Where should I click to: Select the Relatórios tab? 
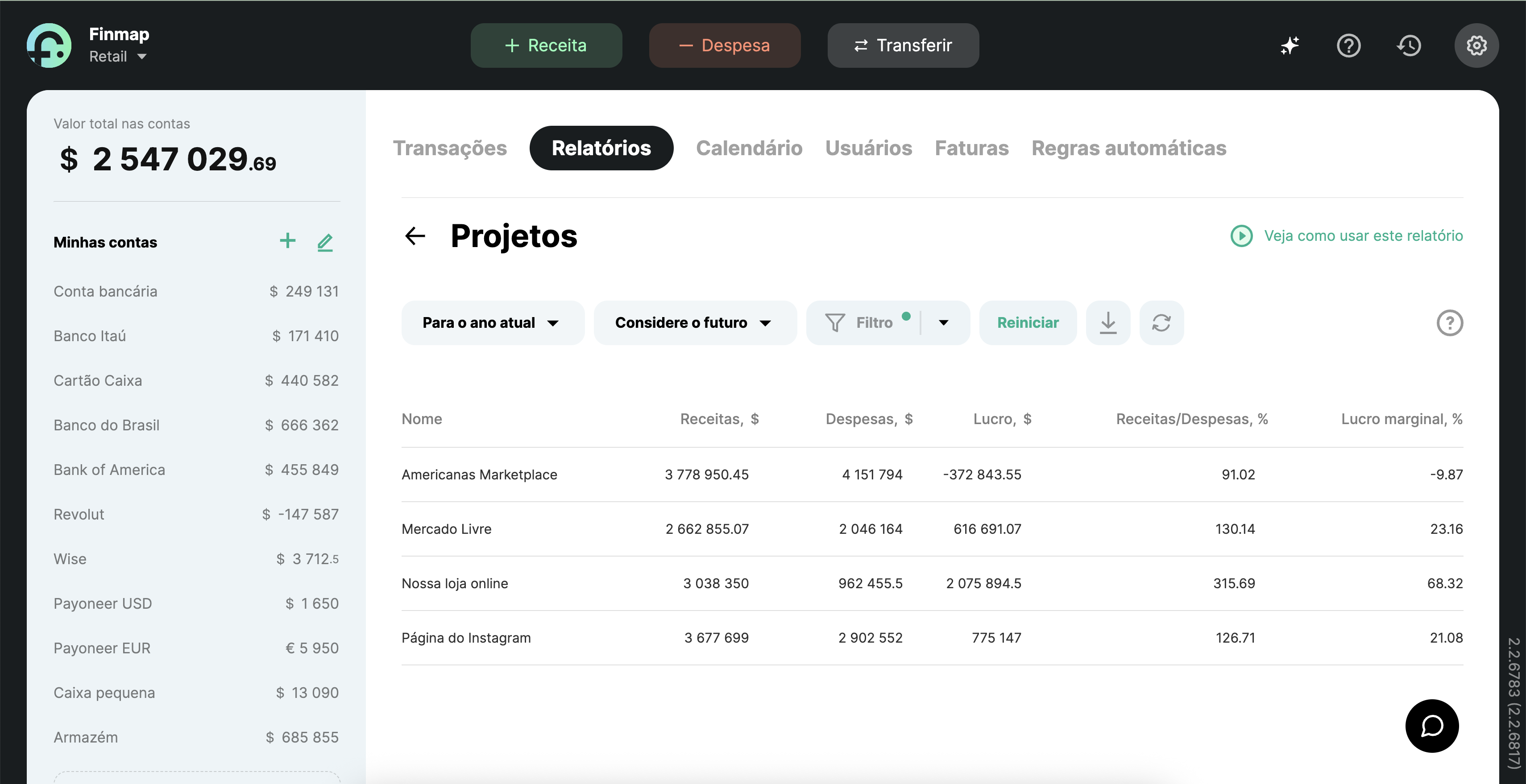(x=601, y=148)
